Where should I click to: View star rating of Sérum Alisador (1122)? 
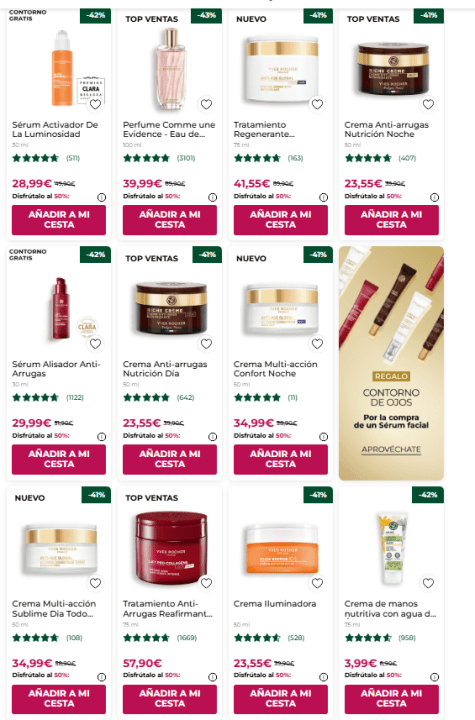(x=35, y=398)
